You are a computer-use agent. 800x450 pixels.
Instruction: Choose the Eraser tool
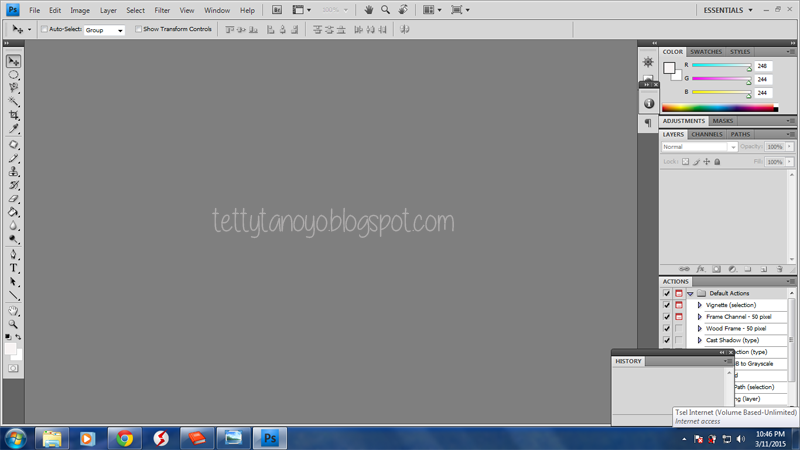point(14,199)
